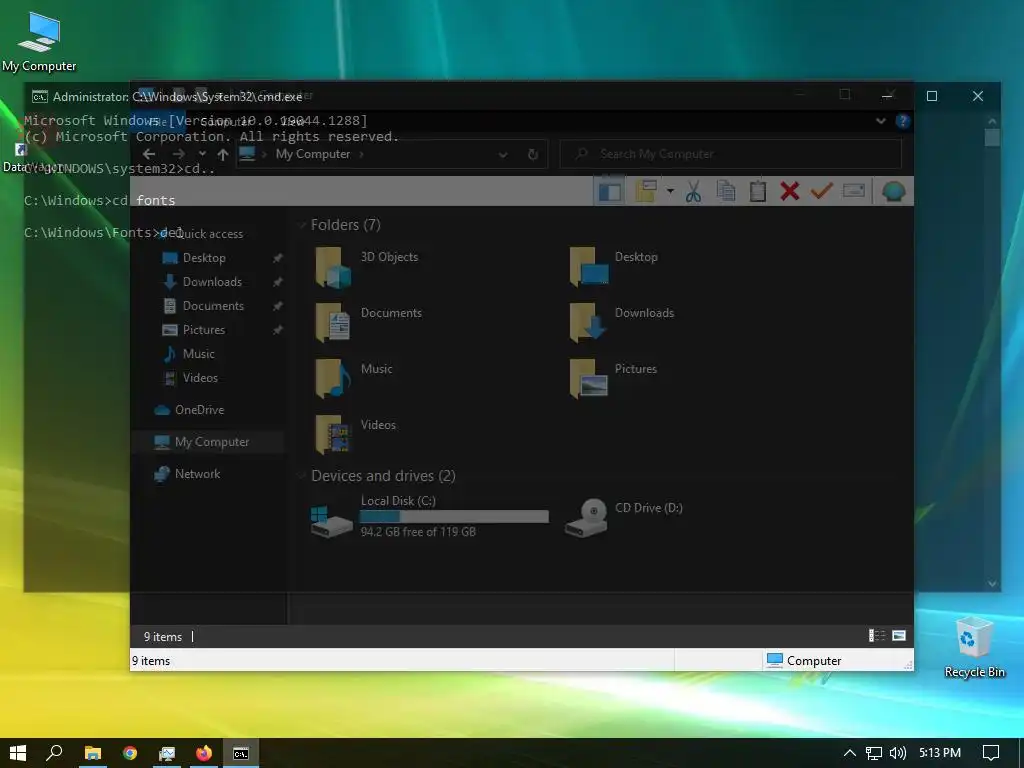Open taskbar search magnifier
The height and width of the screenshot is (768, 1024).
(54, 753)
